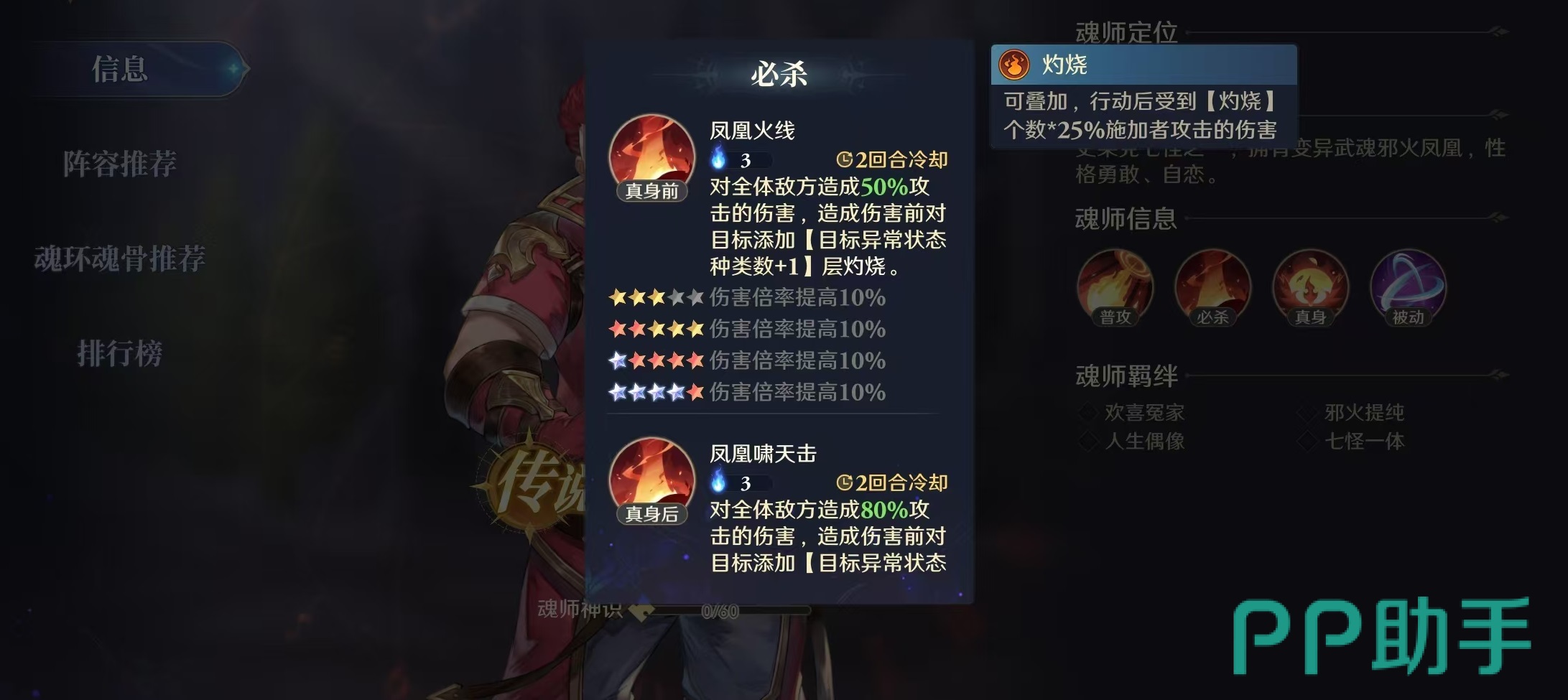Open the 魂环魂骨推荐 tab
The width and height of the screenshot is (1568, 700).
[119, 258]
